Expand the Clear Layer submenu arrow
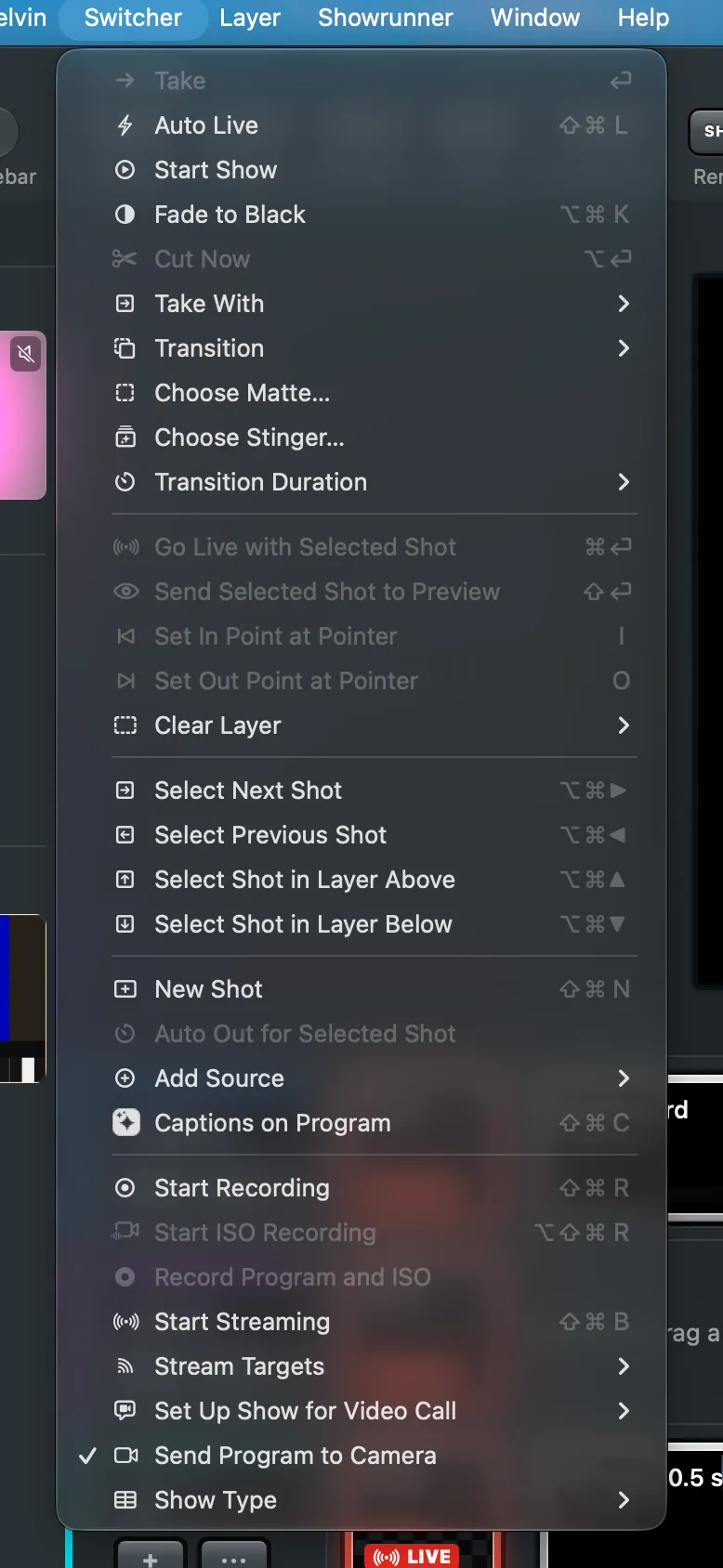This screenshot has width=723, height=1568. 624,725
